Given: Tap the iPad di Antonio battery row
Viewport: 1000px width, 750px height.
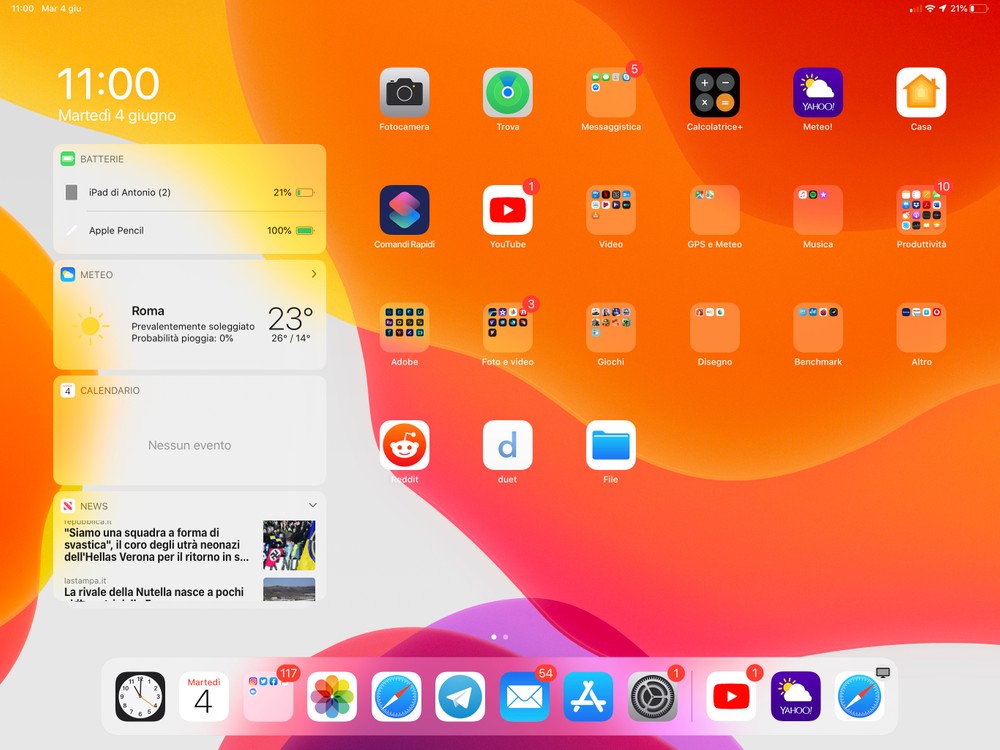Looking at the screenshot, I should pyautogui.click(x=190, y=192).
